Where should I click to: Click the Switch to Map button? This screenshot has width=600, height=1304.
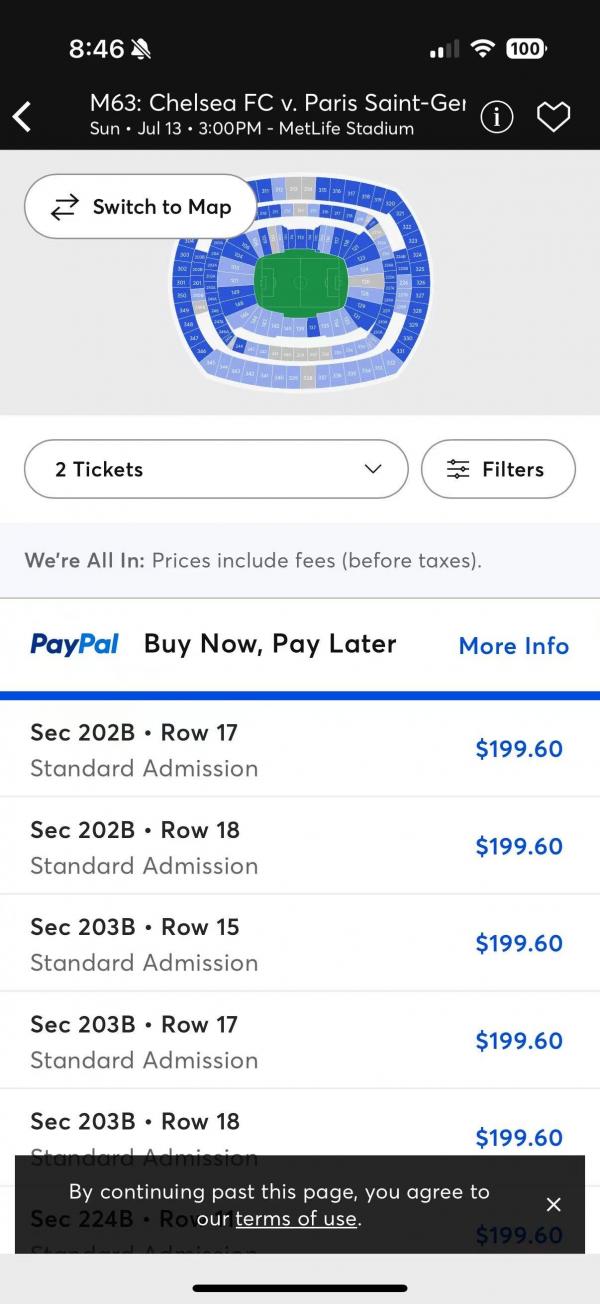pyautogui.click(x=141, y=207)
